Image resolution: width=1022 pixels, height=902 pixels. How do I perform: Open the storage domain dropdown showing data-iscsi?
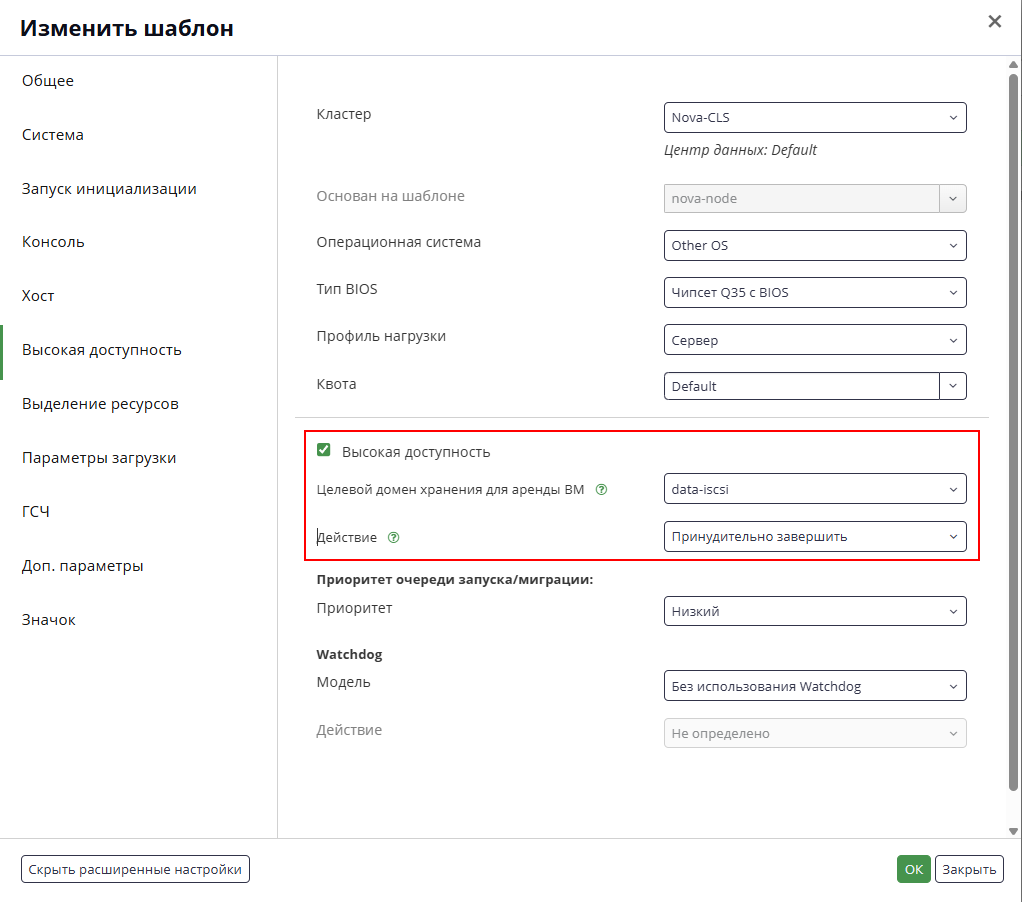(815, 489)
